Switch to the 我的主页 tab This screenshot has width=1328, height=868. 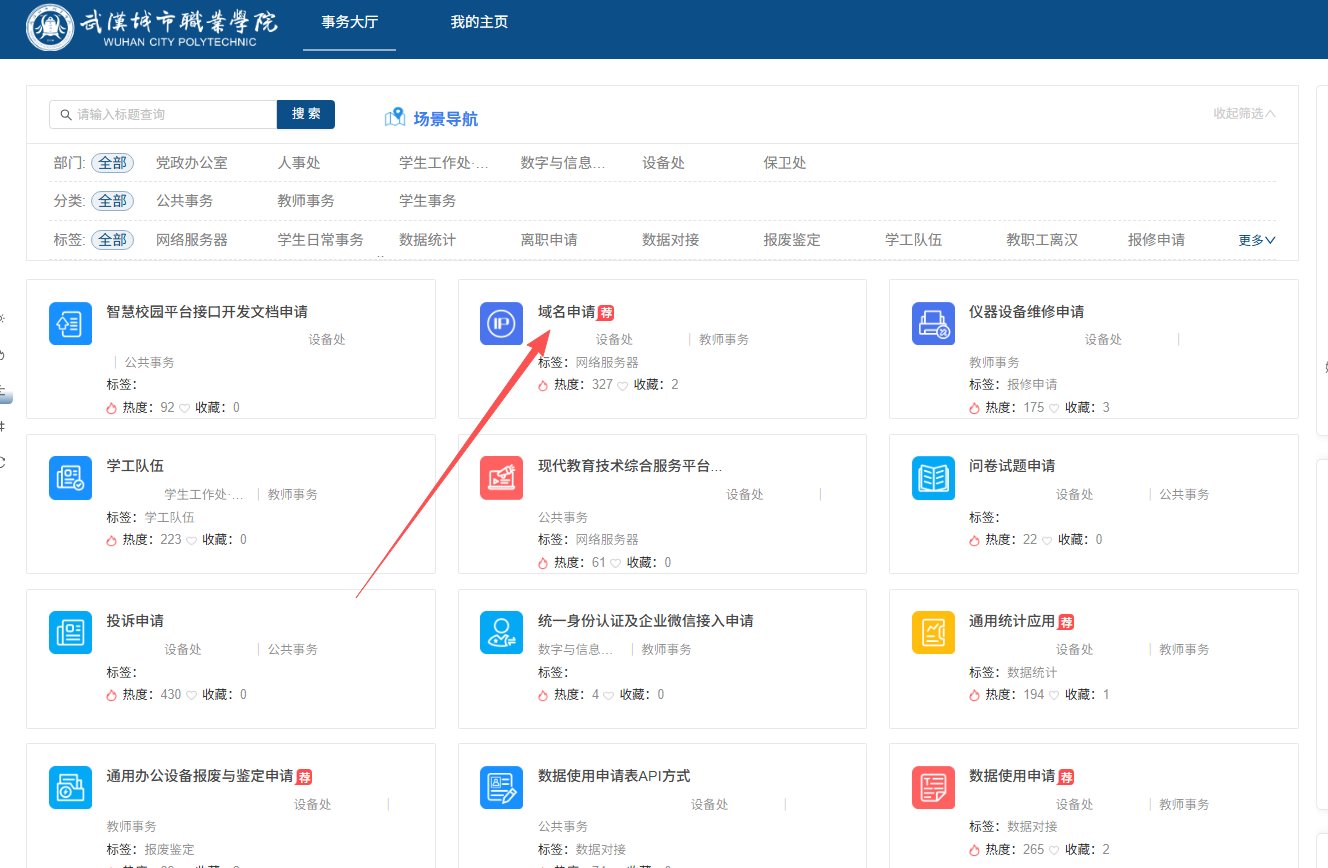coord(479,22)
